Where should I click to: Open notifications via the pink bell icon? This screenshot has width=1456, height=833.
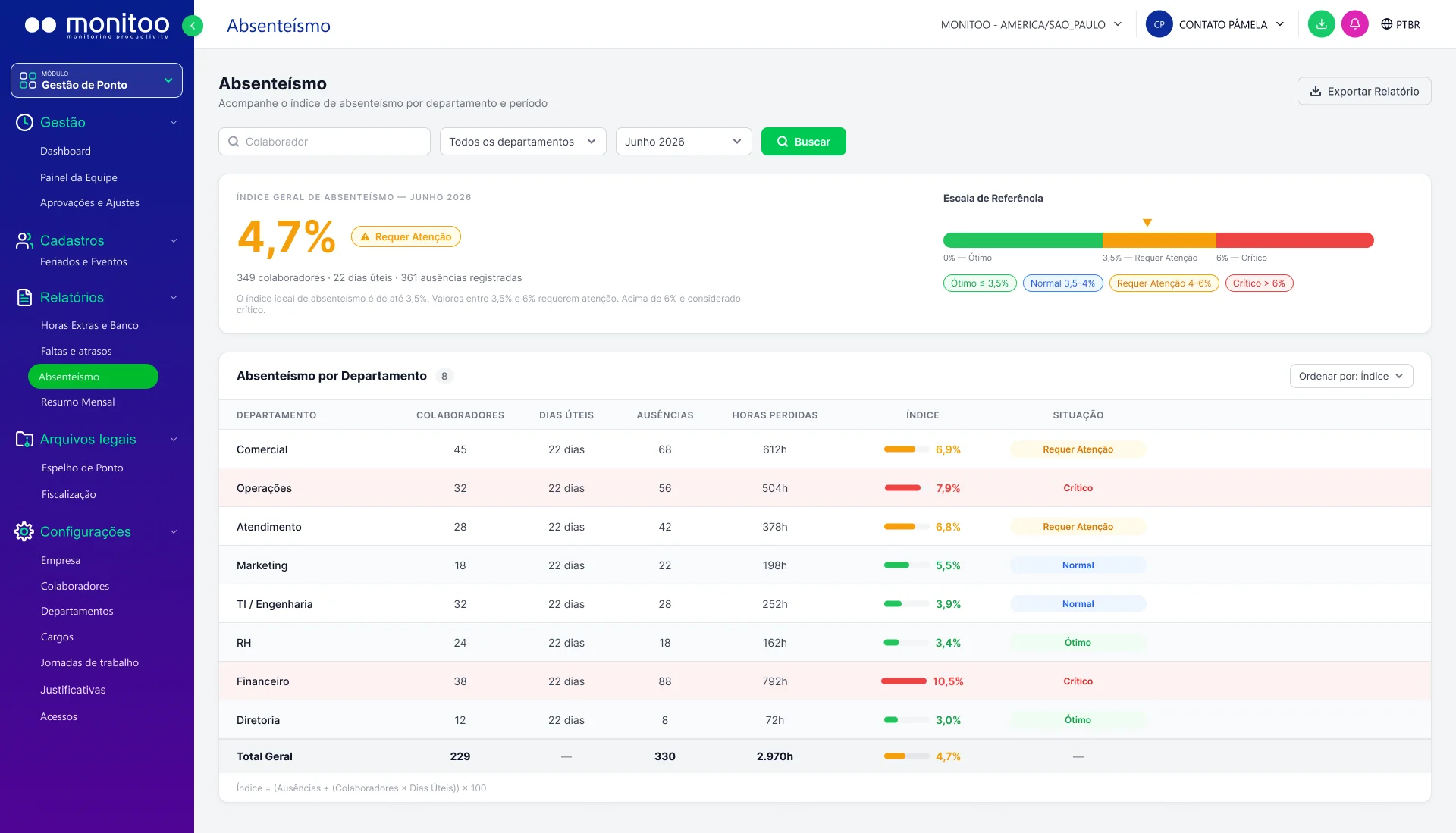[1354, 24]
